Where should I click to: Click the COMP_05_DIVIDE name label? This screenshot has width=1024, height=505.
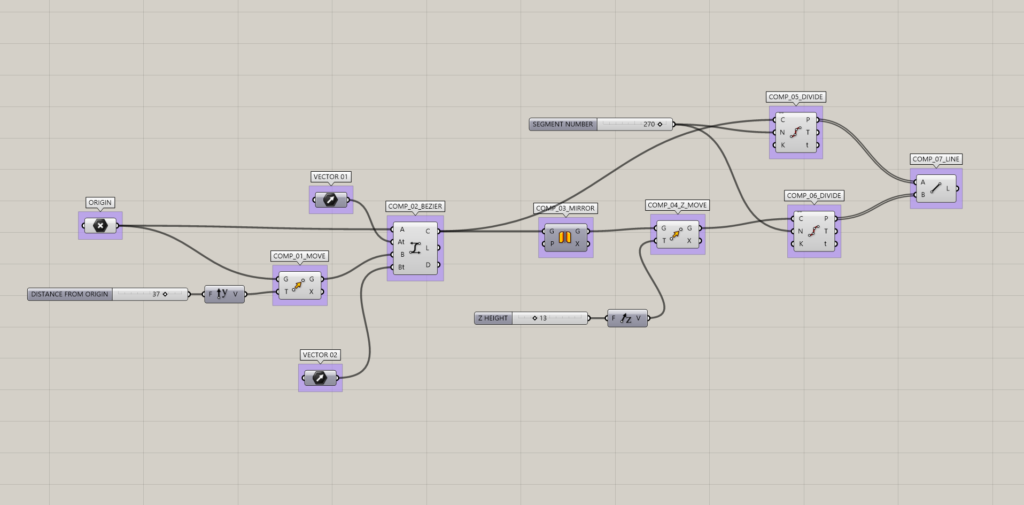click(x=795, y=97)
